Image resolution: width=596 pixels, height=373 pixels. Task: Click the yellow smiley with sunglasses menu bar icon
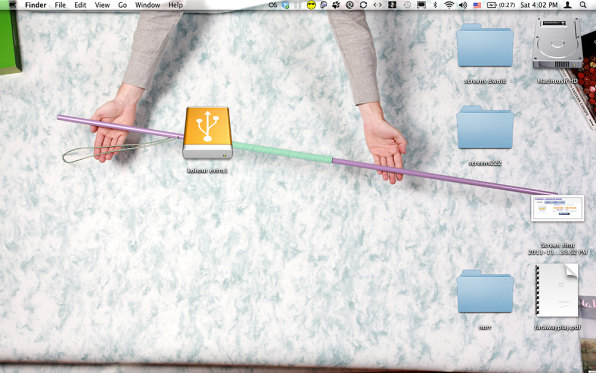pos(311,5)
